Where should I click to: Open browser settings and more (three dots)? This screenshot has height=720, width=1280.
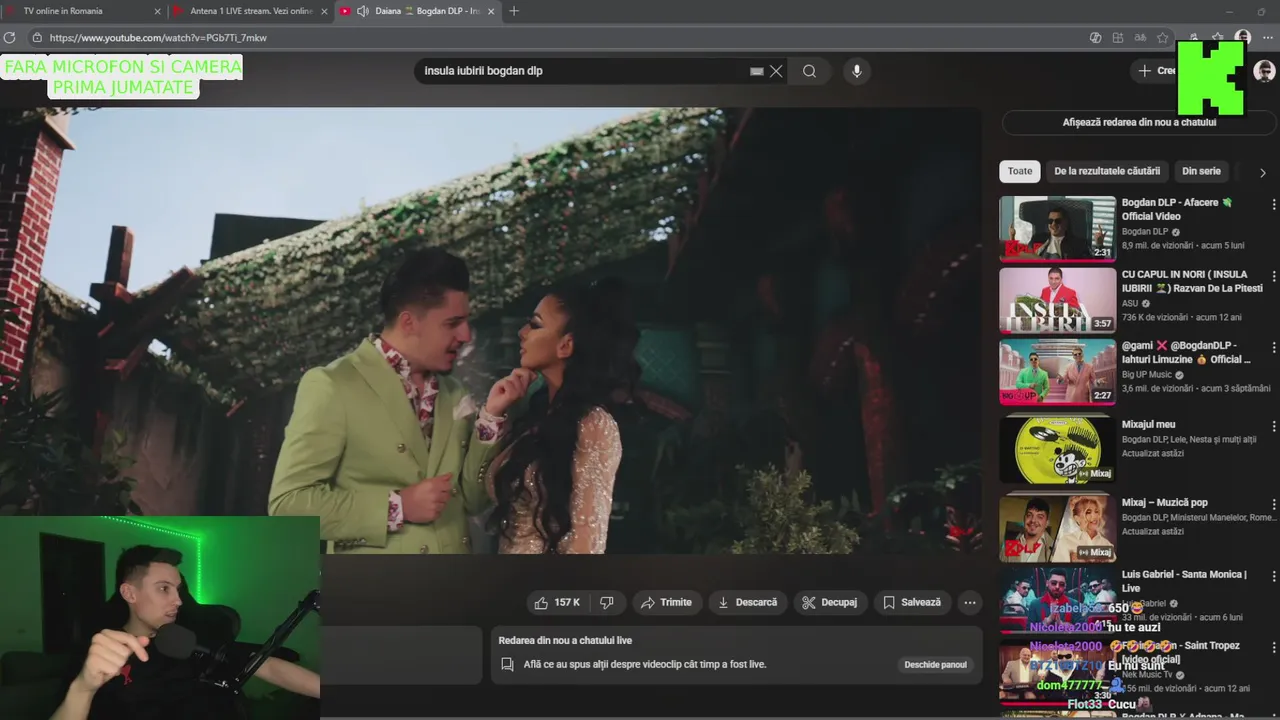click(x=1268, y=38)
